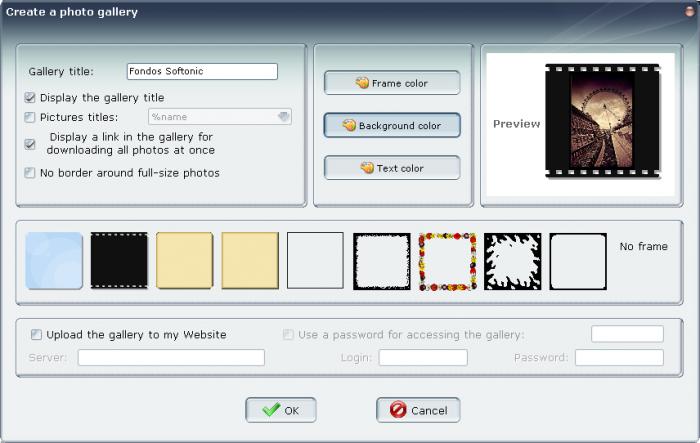Screen dimensions: 700x443
Task: Toggle Use a password for accessing gallery
Action: pyautogui.click(x=288, y=334)
